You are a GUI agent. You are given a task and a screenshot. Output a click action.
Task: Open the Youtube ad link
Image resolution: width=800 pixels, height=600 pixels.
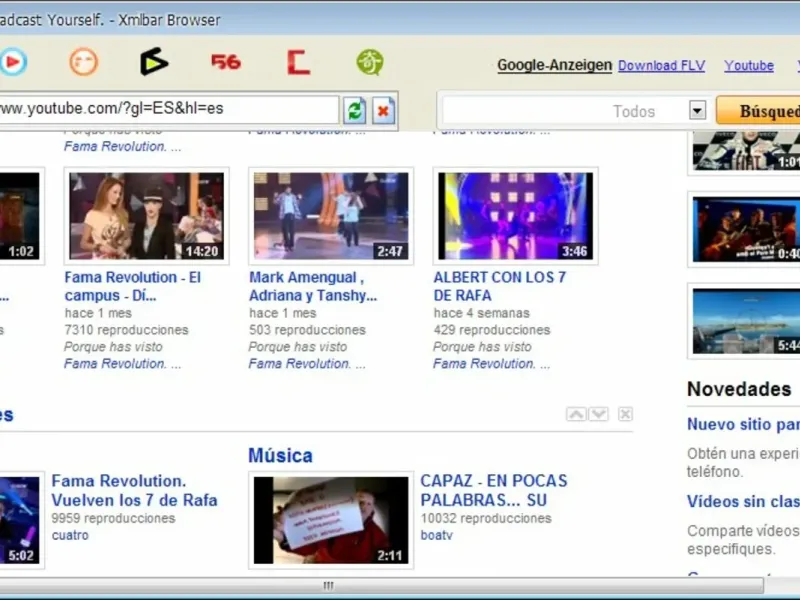749,65
